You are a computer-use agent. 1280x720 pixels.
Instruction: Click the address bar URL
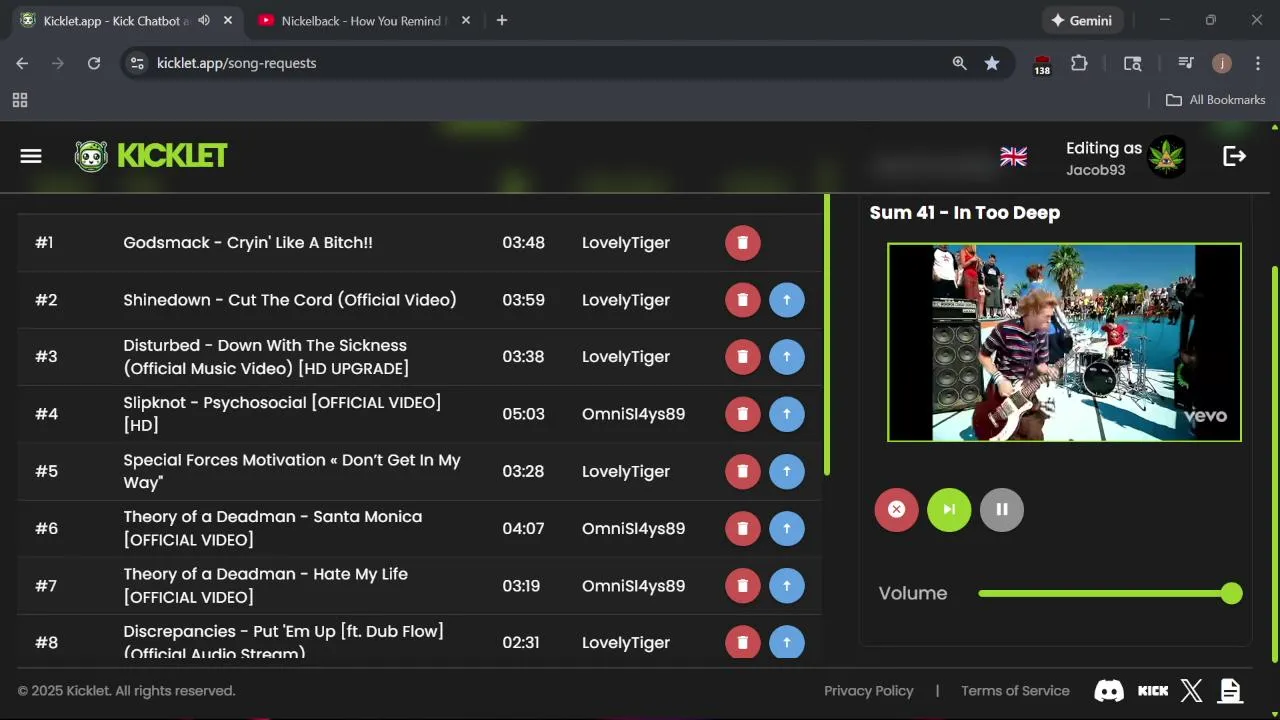coord(236,63)
